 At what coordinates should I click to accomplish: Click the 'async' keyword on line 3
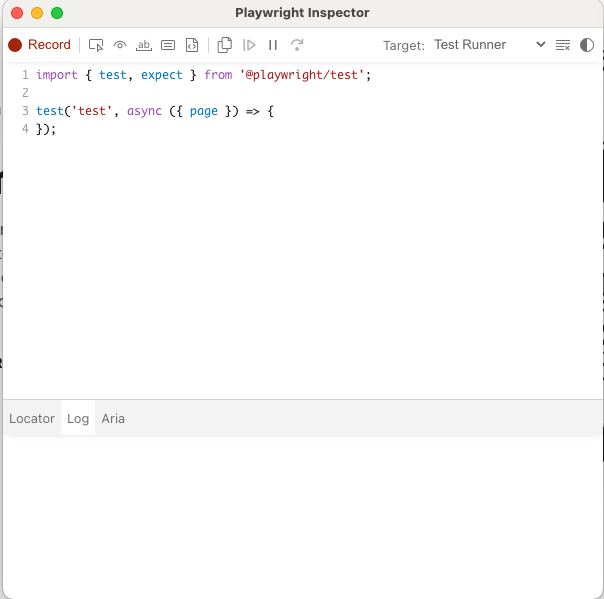[x=144, y=111]
